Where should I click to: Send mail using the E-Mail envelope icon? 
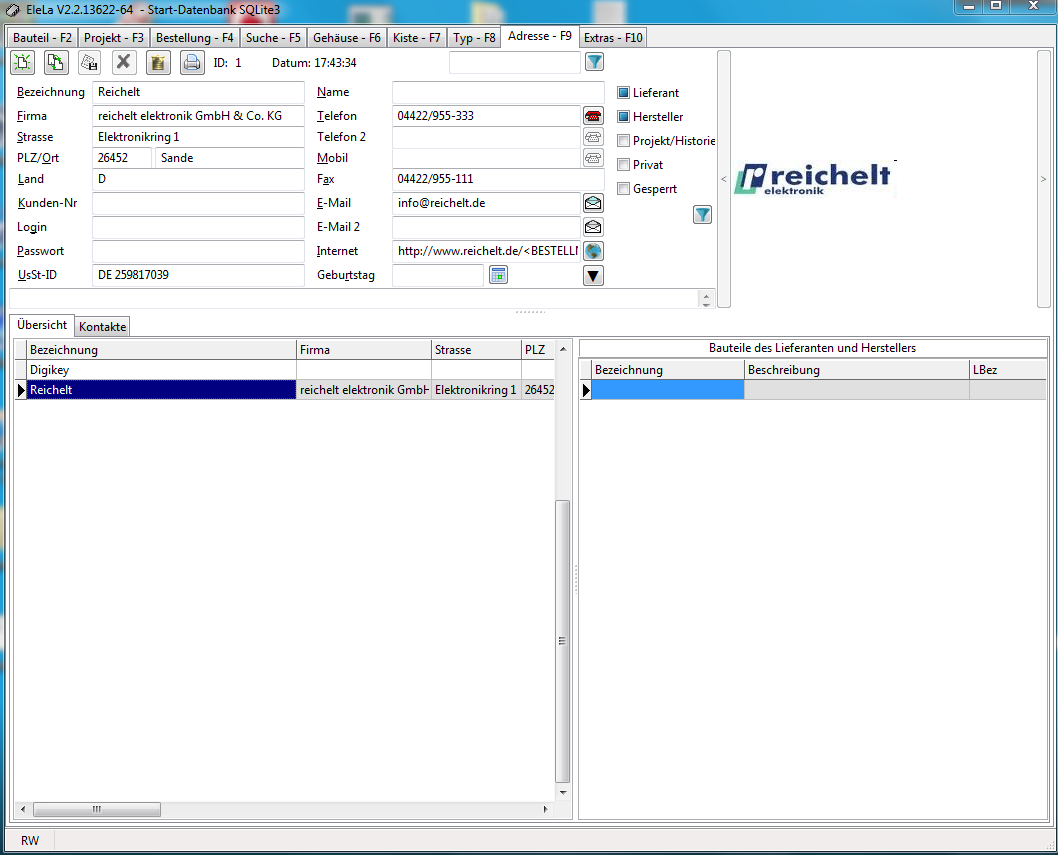pyautogui.click(x=593, y=203)
